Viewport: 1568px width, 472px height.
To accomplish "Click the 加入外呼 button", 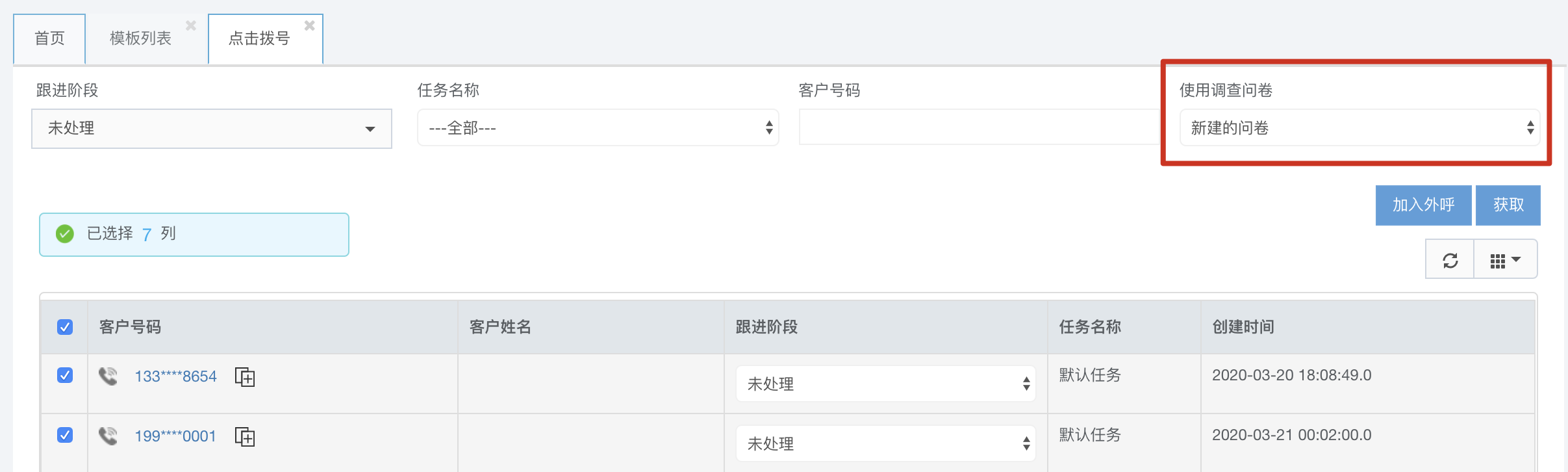I will 1423,205.
